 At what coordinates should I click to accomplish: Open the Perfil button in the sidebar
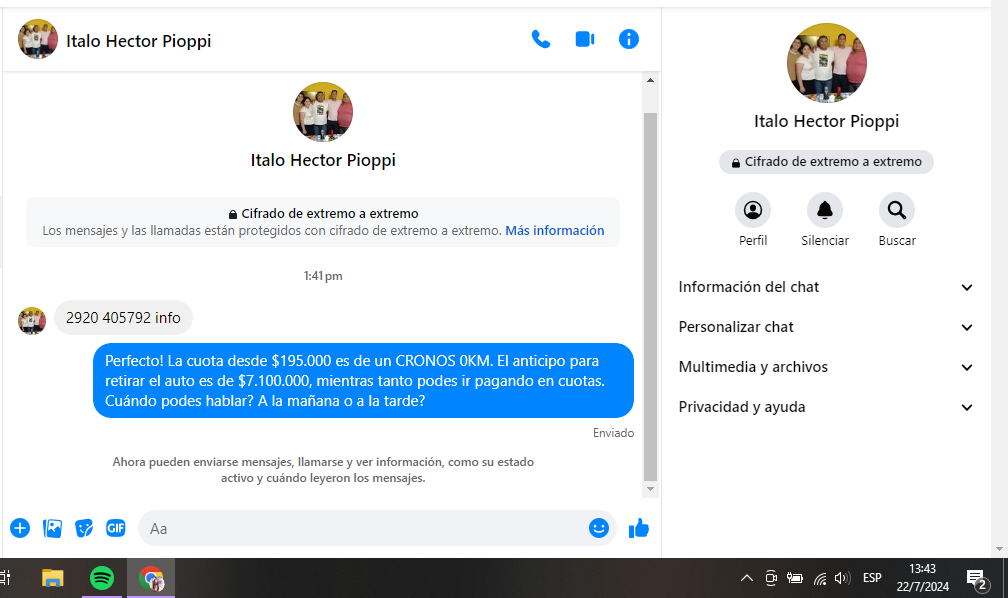click(x=753, y=211)
